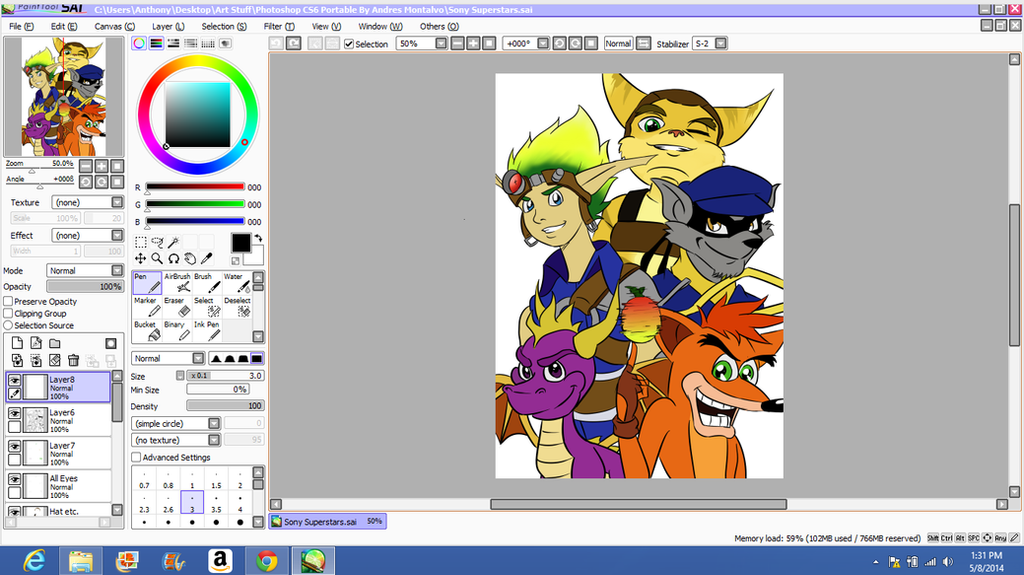Flip the view horizontally in toolbar
The width and height of the screenshot is (1024, 575).
coord(643,43)
